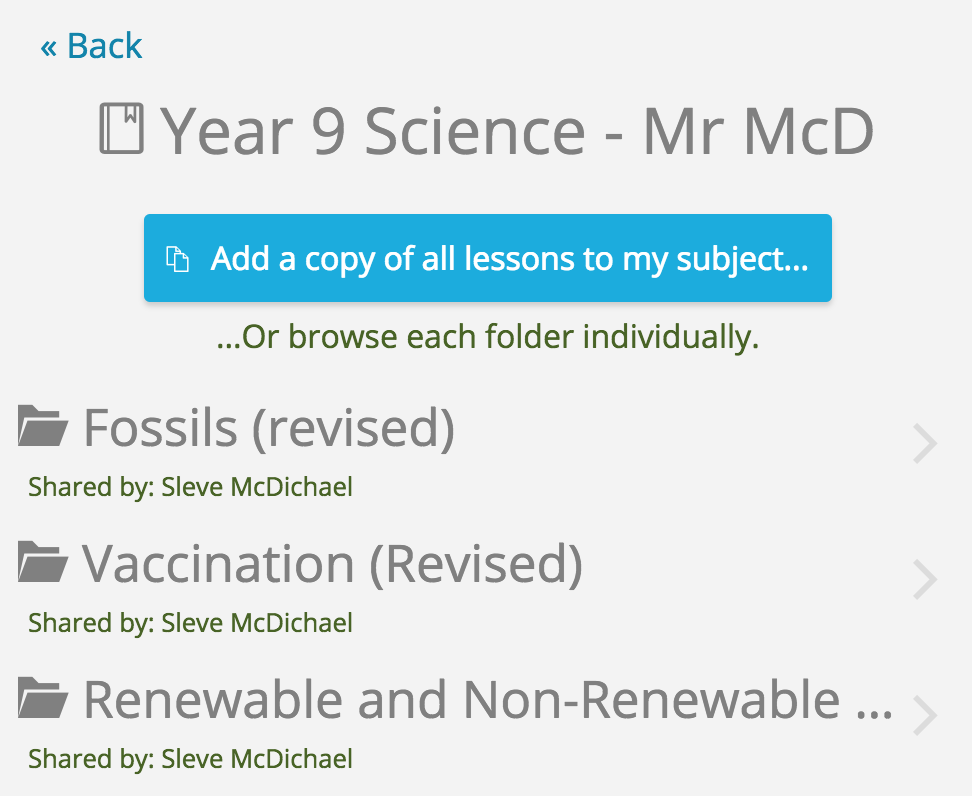Viewport: 972px width, 796px height.
Task: Click the Year 9 Science - Mr McD heading
Action: tap(487, 131)
